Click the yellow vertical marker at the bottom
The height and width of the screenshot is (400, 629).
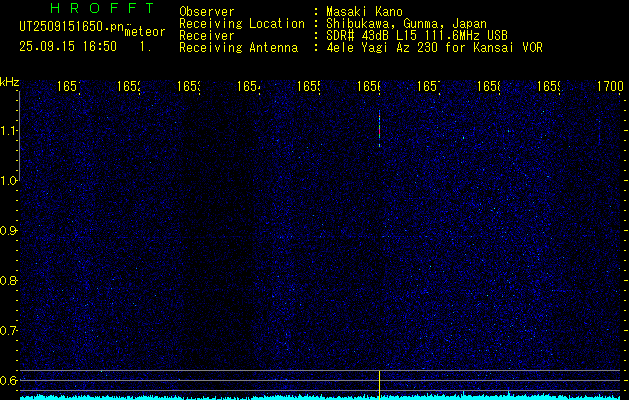(379, 385)
